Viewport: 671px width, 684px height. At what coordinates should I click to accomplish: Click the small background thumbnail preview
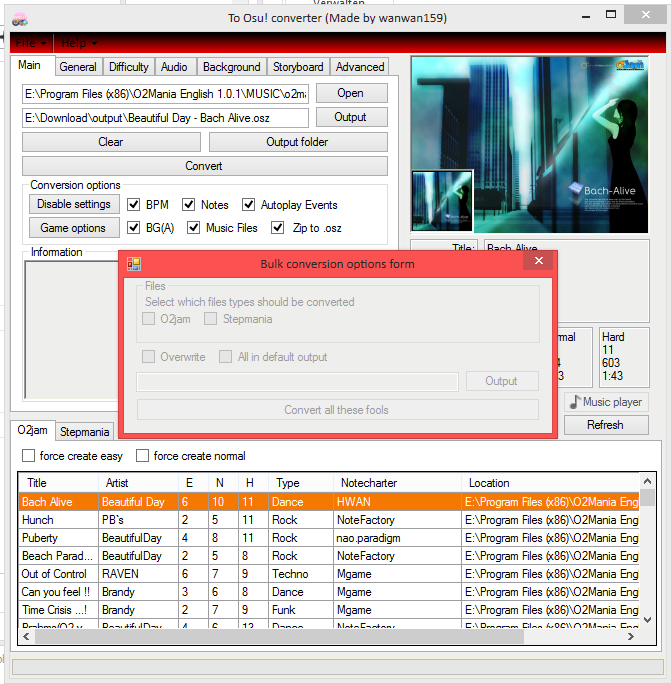(x=442, y=201)
